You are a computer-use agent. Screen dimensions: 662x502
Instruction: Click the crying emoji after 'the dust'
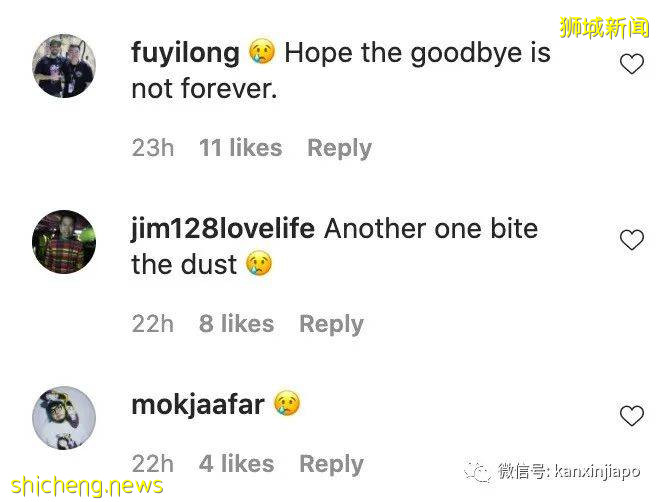coord(259,263)
